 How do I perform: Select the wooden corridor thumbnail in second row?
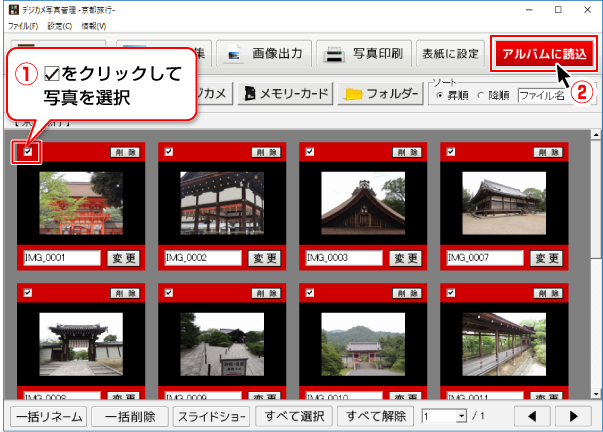(x=504, y=344)
